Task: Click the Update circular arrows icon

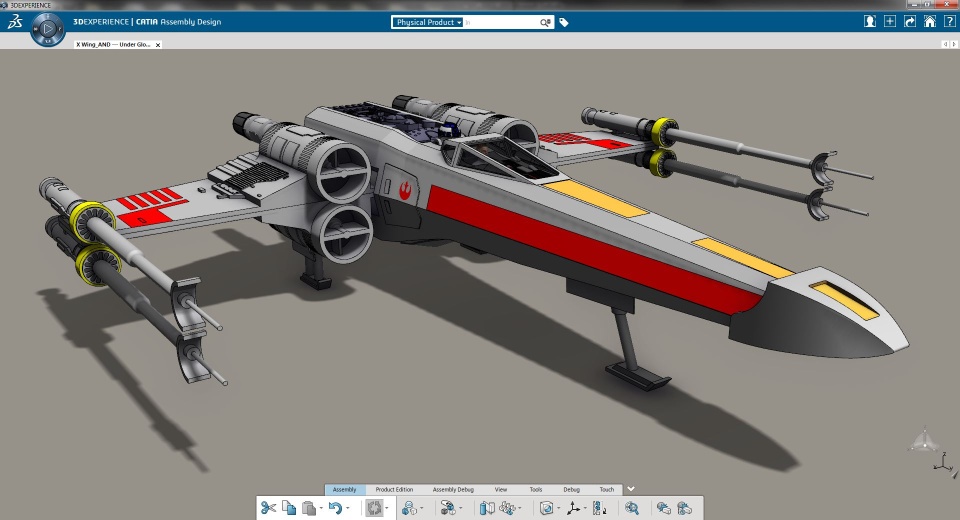Action: pos(374,508)
